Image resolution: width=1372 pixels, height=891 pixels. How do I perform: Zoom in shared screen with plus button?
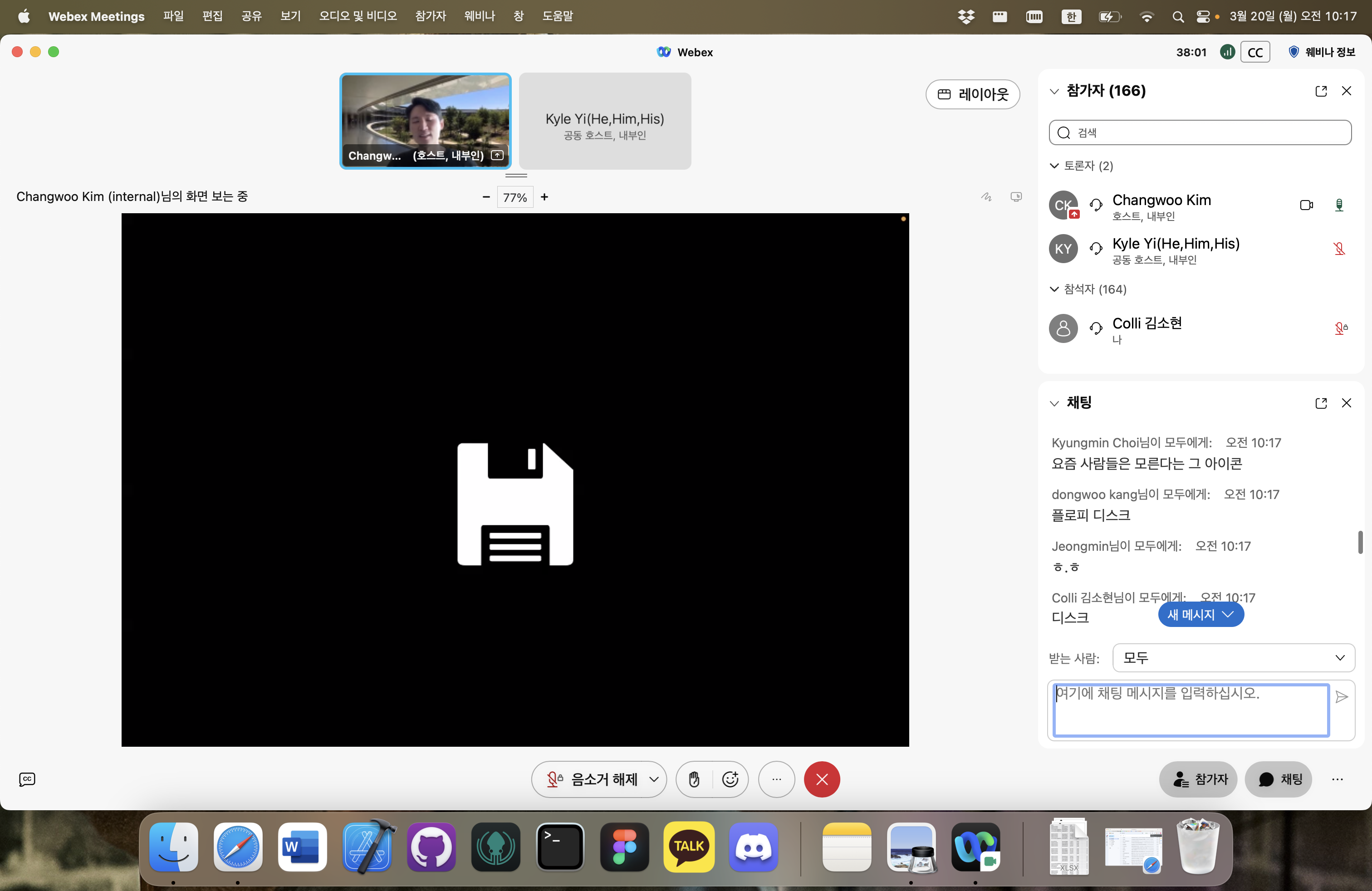(x=544, y=197)
